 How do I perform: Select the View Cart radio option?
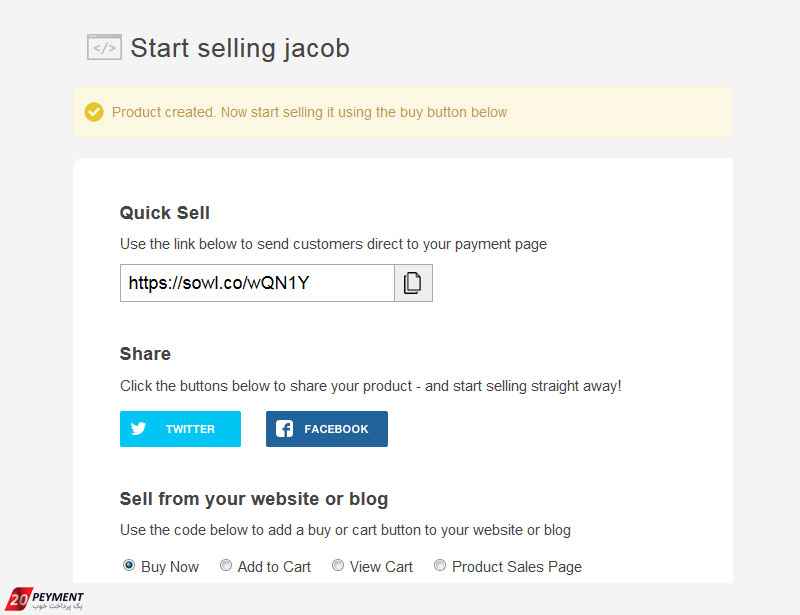pos(338,565)
